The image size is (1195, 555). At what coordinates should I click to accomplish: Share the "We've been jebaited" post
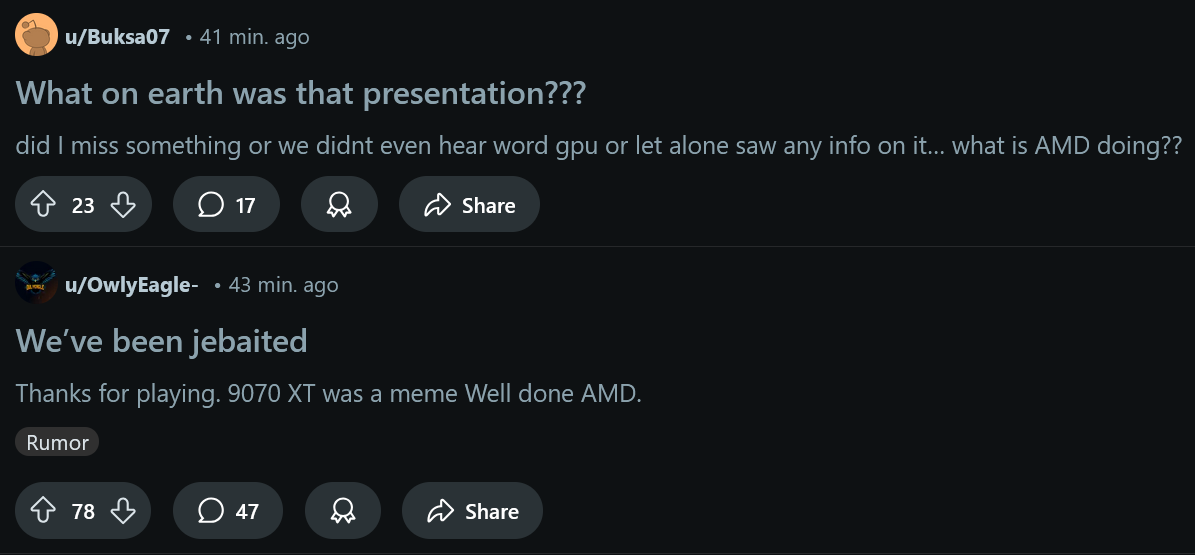tap(473, 511)
